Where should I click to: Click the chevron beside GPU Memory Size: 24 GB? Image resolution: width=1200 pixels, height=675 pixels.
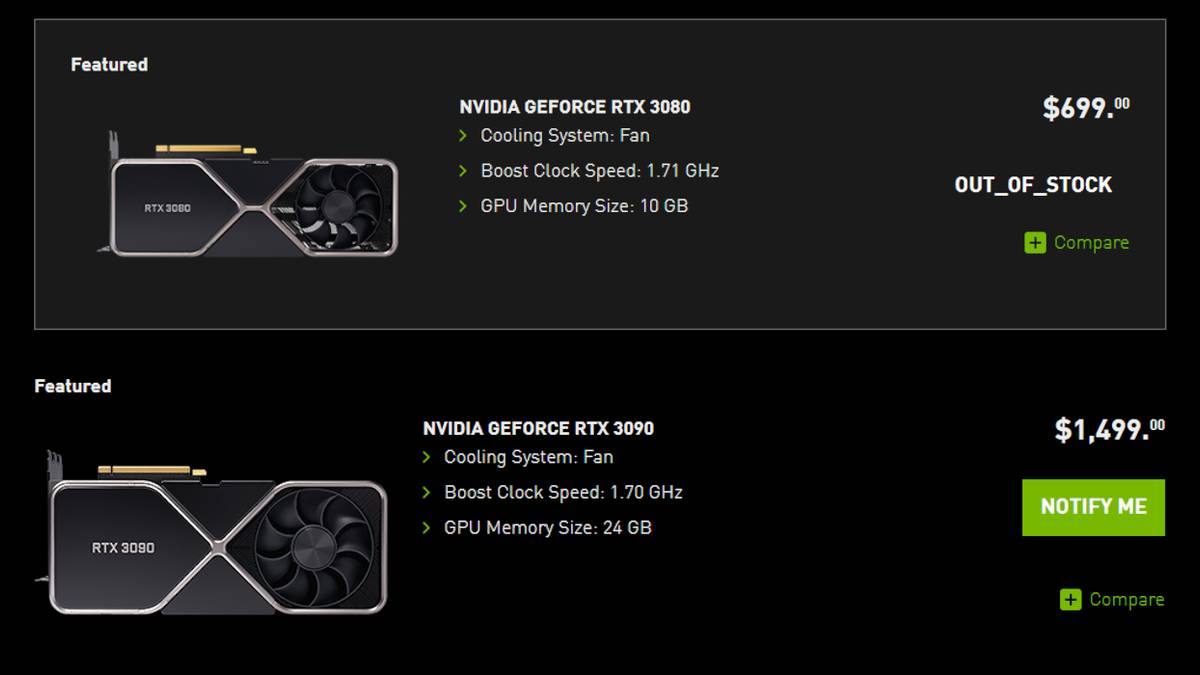429,528
